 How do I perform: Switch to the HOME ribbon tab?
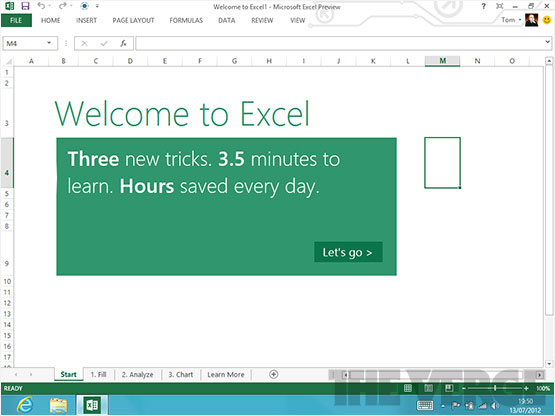point(50,21)
